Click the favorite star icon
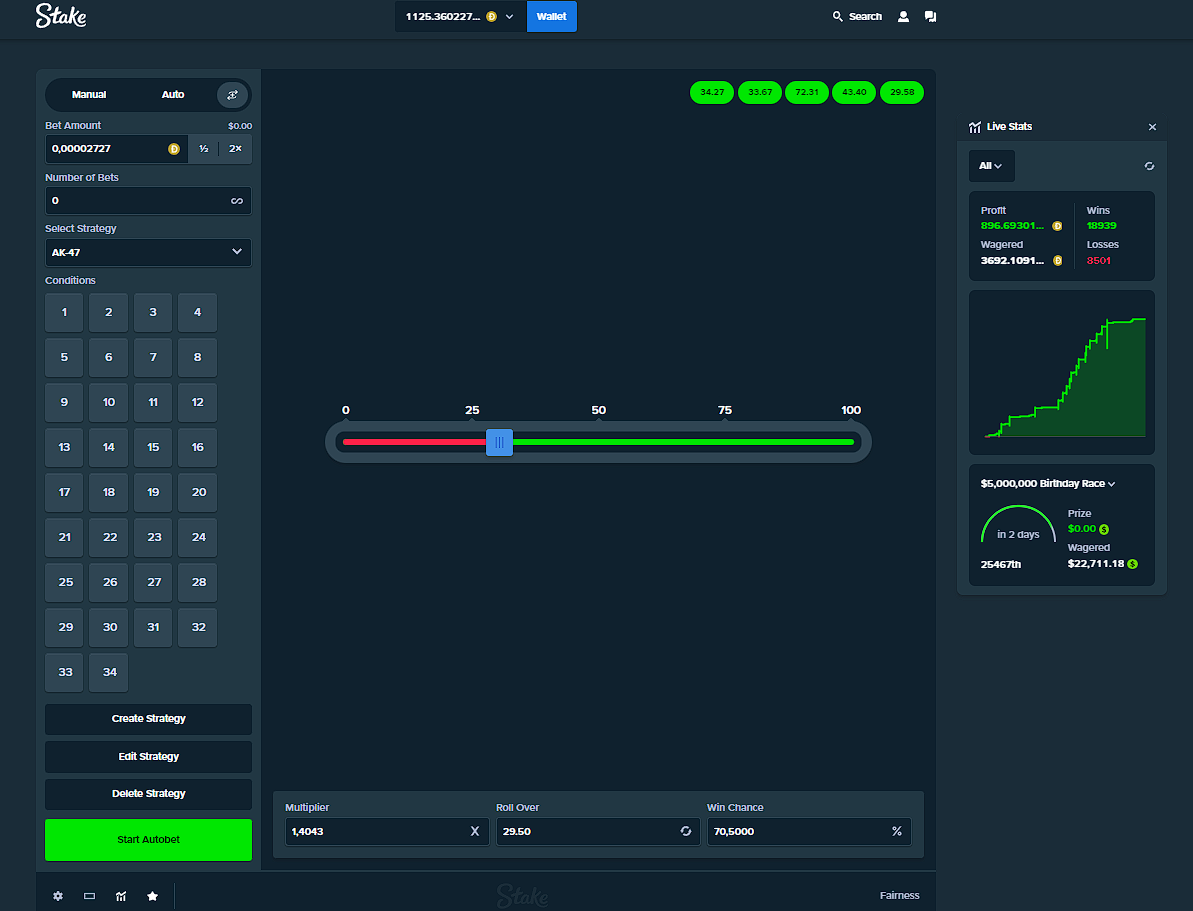This screenshot has width=1193, height=911. click(x=152, y=896)
